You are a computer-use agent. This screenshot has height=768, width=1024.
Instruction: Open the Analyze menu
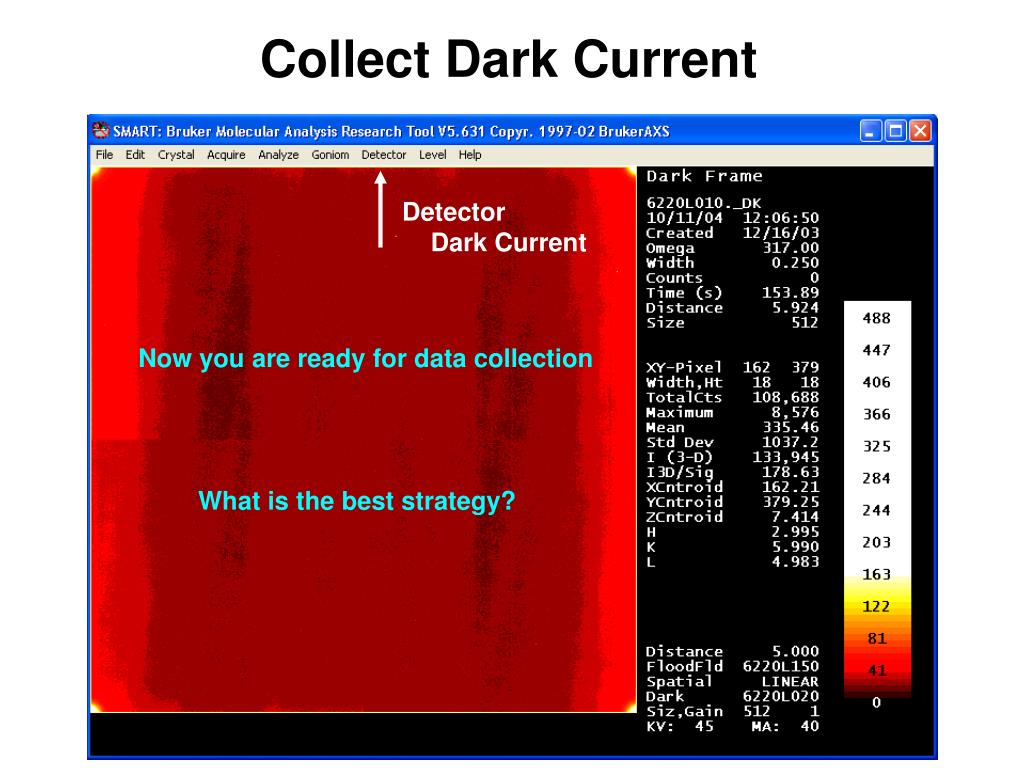[x=278, y=155]
